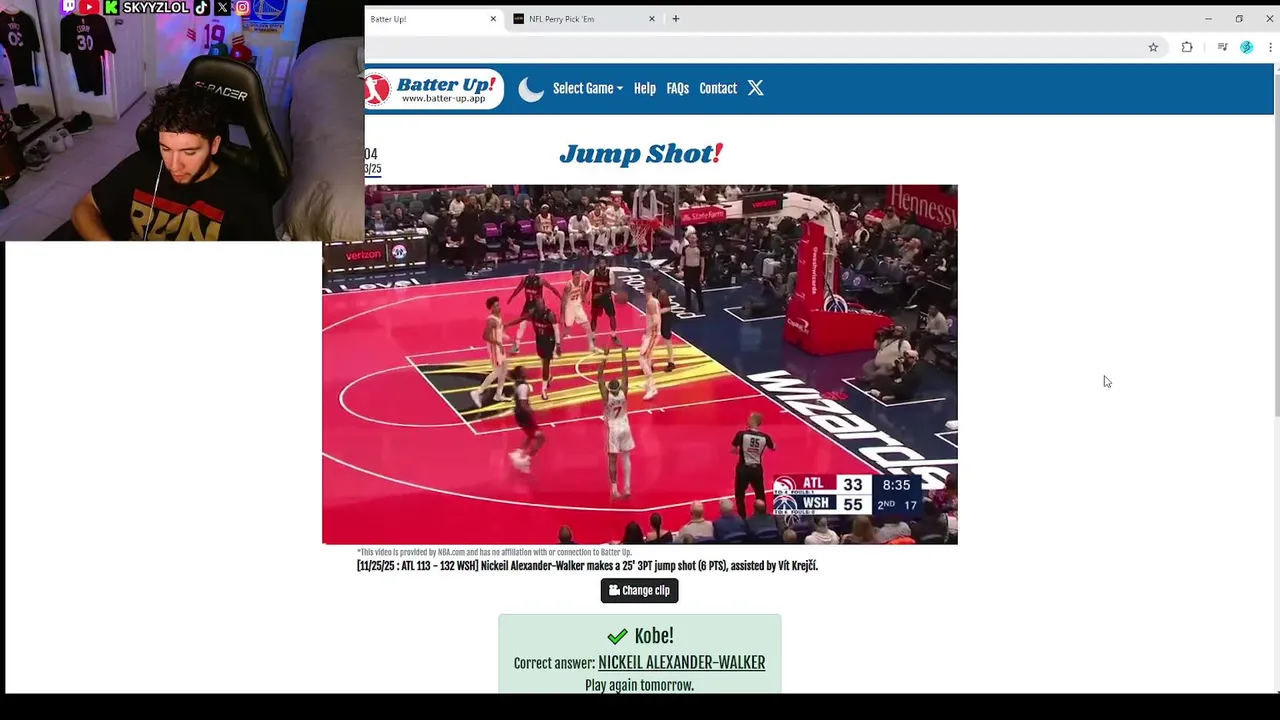
Task: Close the Batter Up! tab
Action: (x=493, y=19)
